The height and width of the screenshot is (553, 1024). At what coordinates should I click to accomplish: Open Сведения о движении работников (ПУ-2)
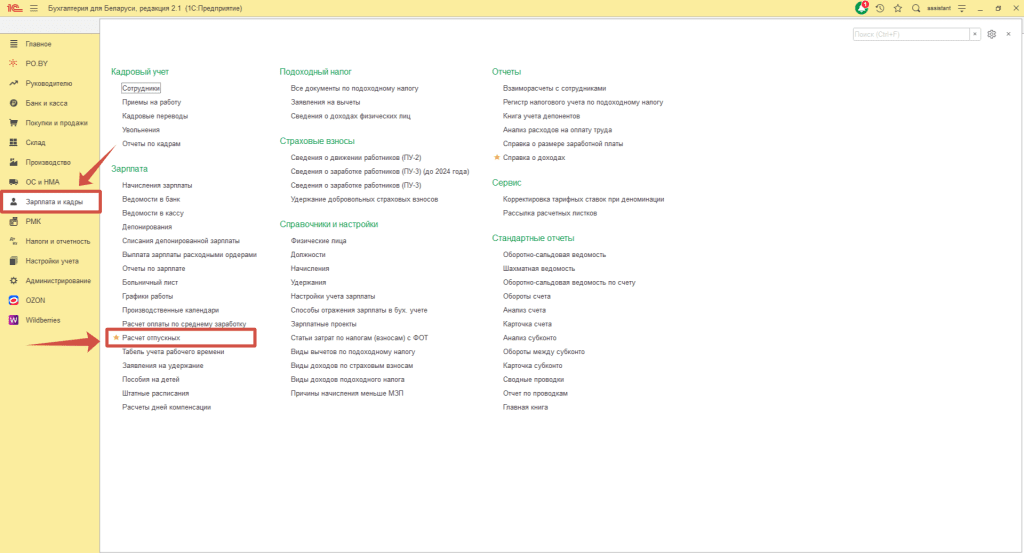pyautogui.click(x=356, y=157)
